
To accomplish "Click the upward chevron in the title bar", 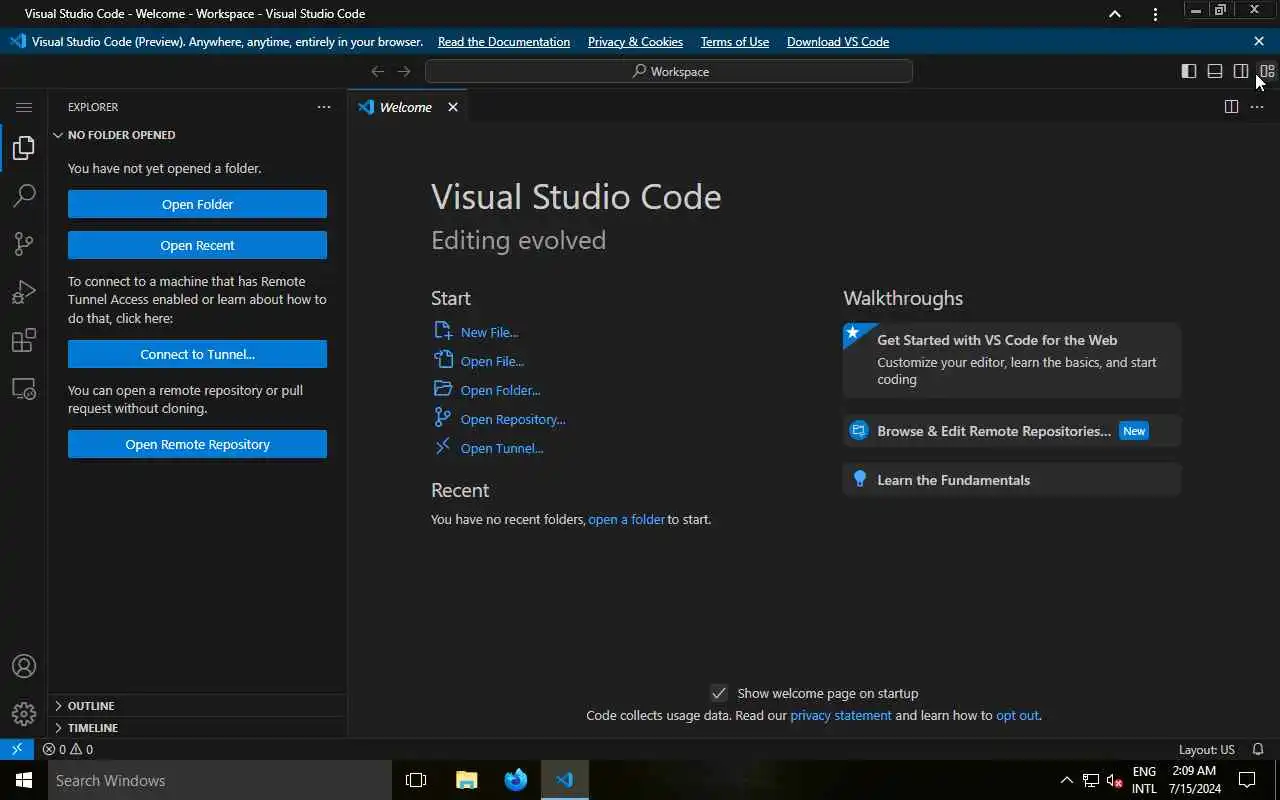I will pyautogui.click(x=1115, y=14).
